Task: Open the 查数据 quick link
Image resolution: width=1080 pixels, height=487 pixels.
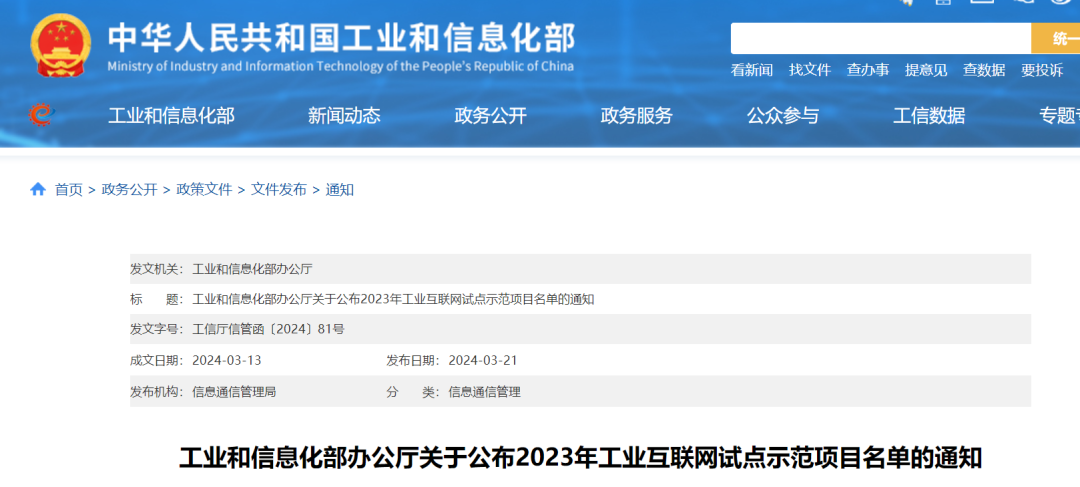Action: coord(984,70)
